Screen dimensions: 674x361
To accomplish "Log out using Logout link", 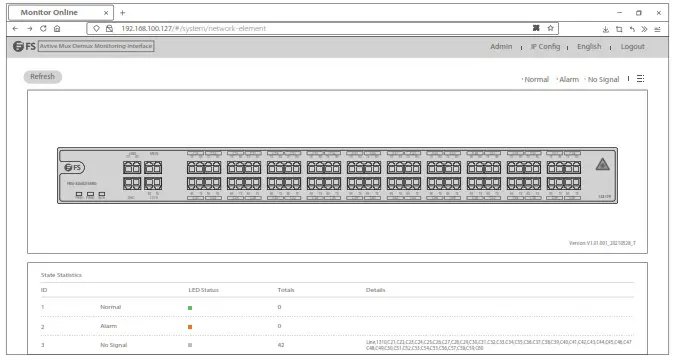I will click(x=632, y=46).
